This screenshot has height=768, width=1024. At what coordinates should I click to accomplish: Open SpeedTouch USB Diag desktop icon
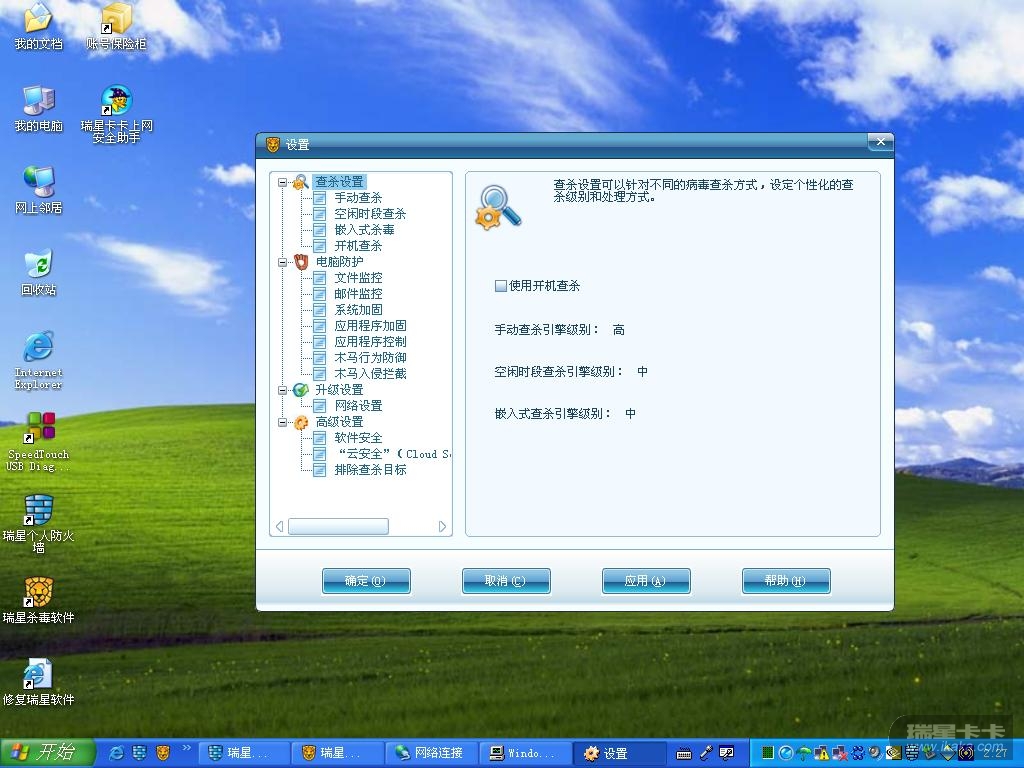pyautogui.click(x=39, y=442)
